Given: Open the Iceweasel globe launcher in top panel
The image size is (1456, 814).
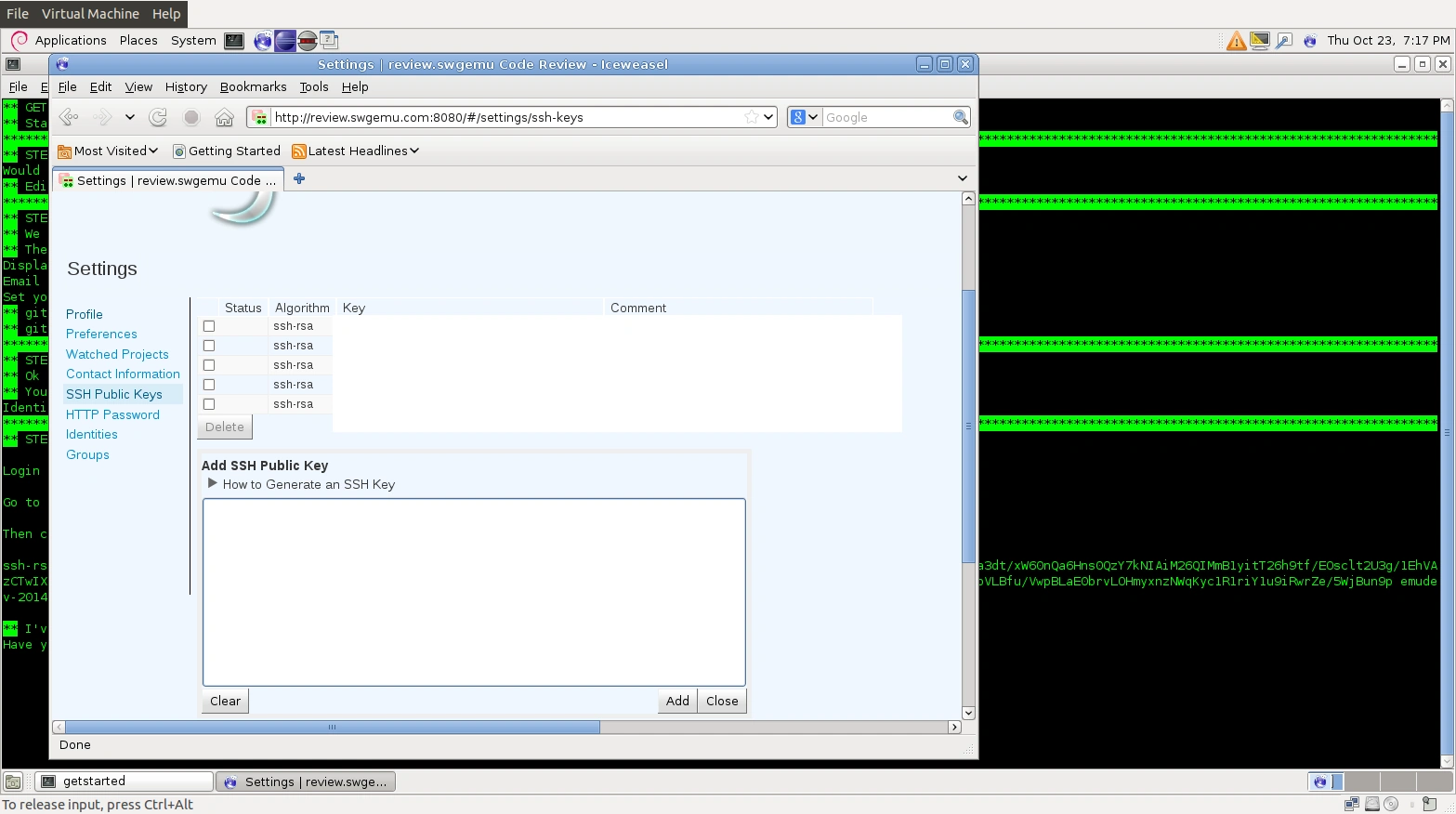Looking at the screenshot, I should pyautogui.click(x=263, y=41).
